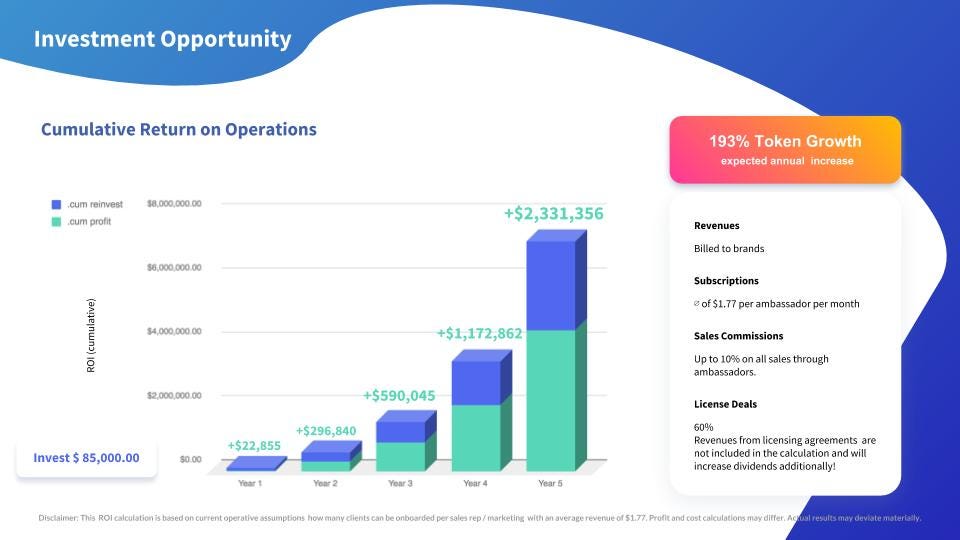Click the $2,000,000.00 axis value
960x540 pixels.
(x=174, y=396)
